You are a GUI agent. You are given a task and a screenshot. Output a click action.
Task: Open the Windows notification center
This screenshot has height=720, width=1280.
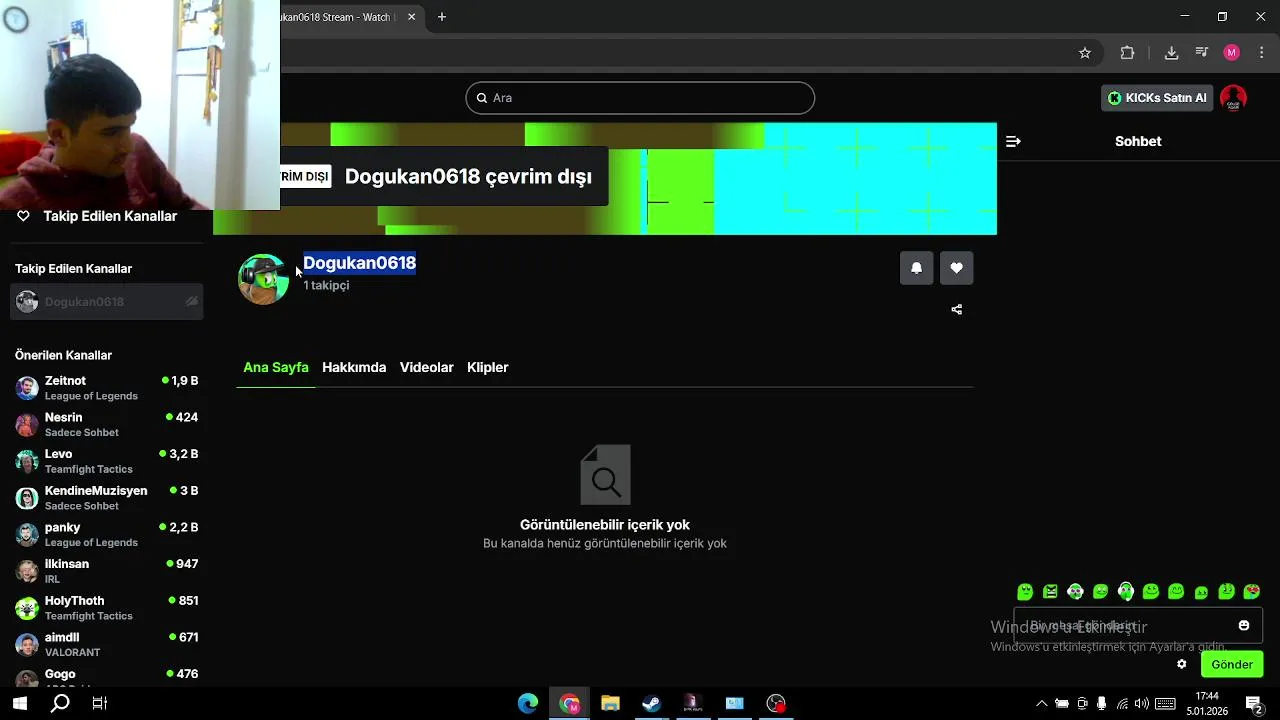tap(1254, 704)
